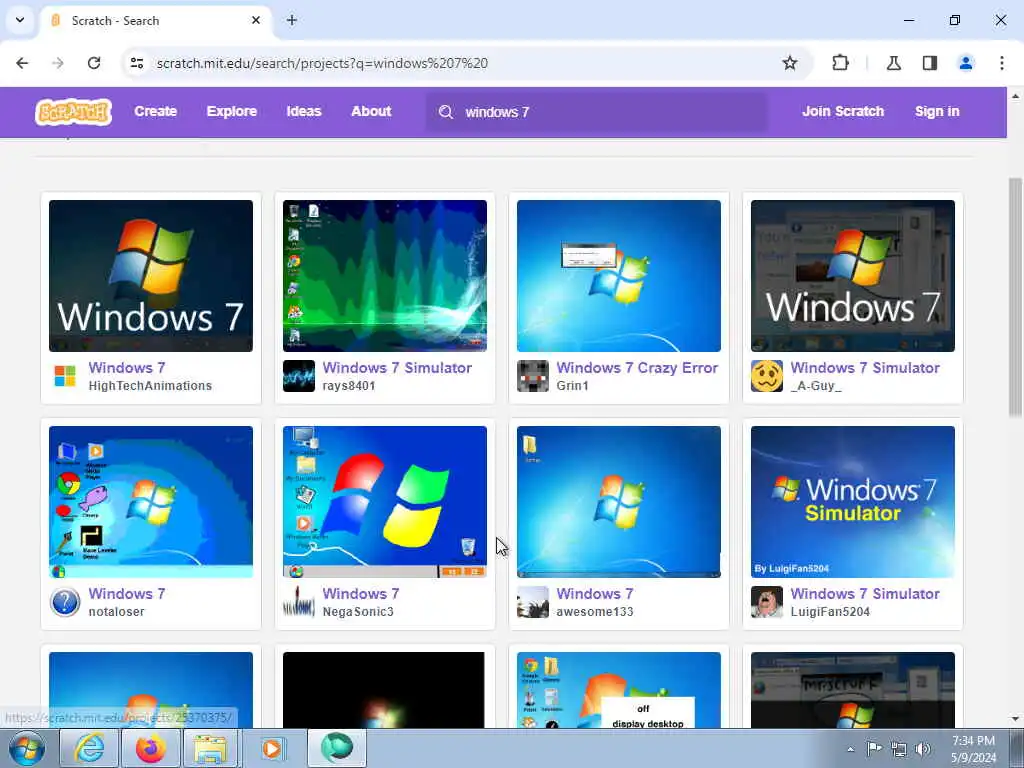Open the About menu item
The width and height of the screenshot is (1024, 768).
(x=371, y=112)
